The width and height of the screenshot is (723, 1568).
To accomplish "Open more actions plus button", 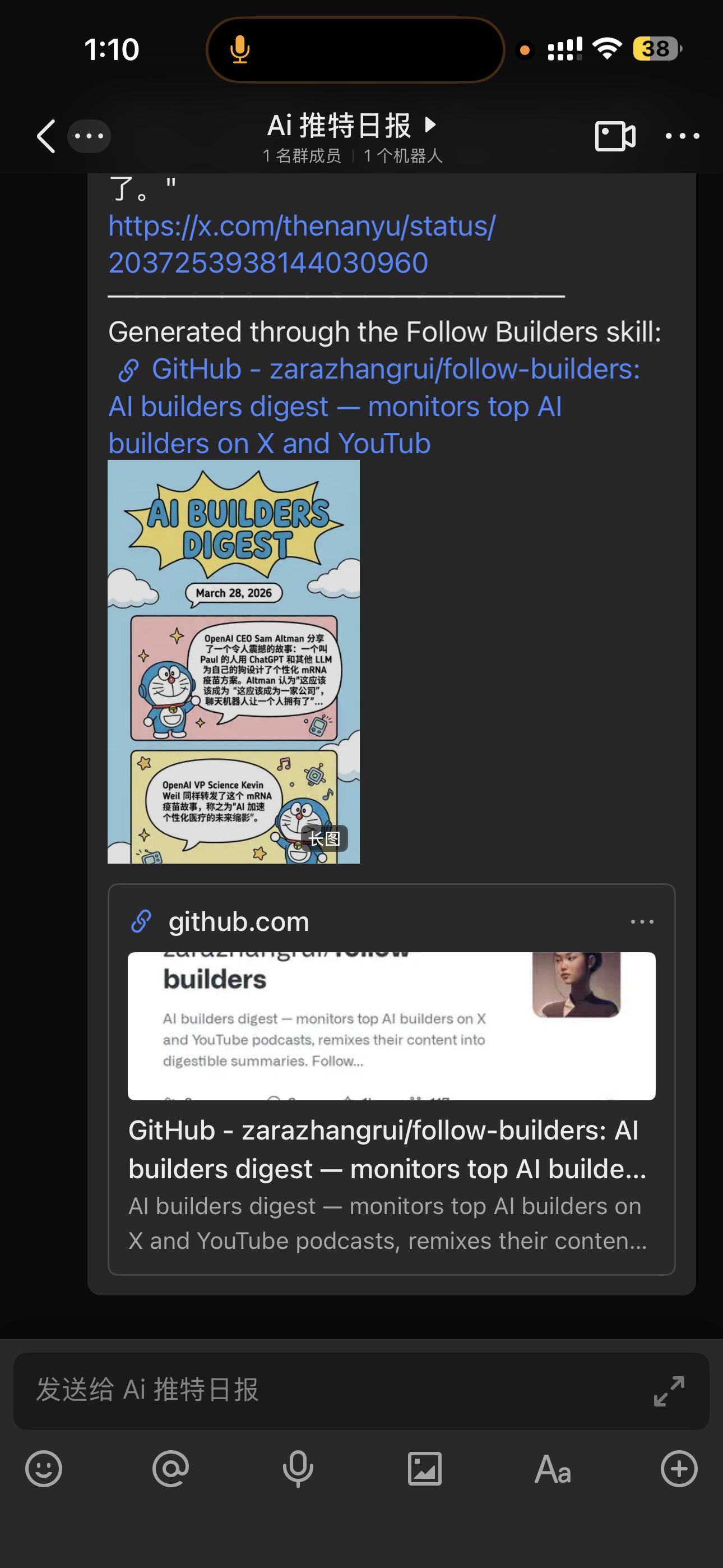I will click(x=679, y=1469).
